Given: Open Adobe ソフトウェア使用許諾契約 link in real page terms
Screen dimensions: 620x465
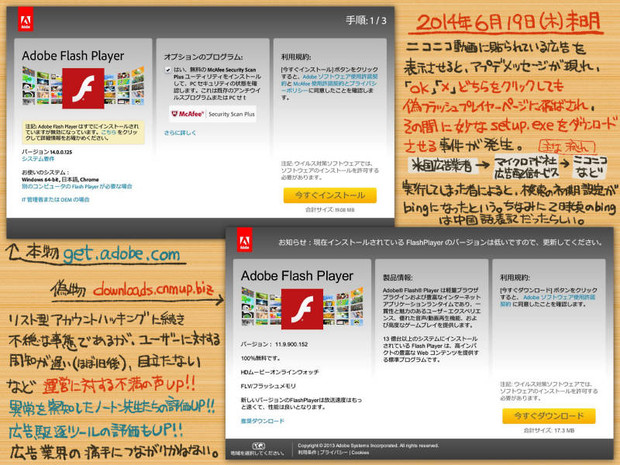Looking at the screenshot, I should click(340, 77).
